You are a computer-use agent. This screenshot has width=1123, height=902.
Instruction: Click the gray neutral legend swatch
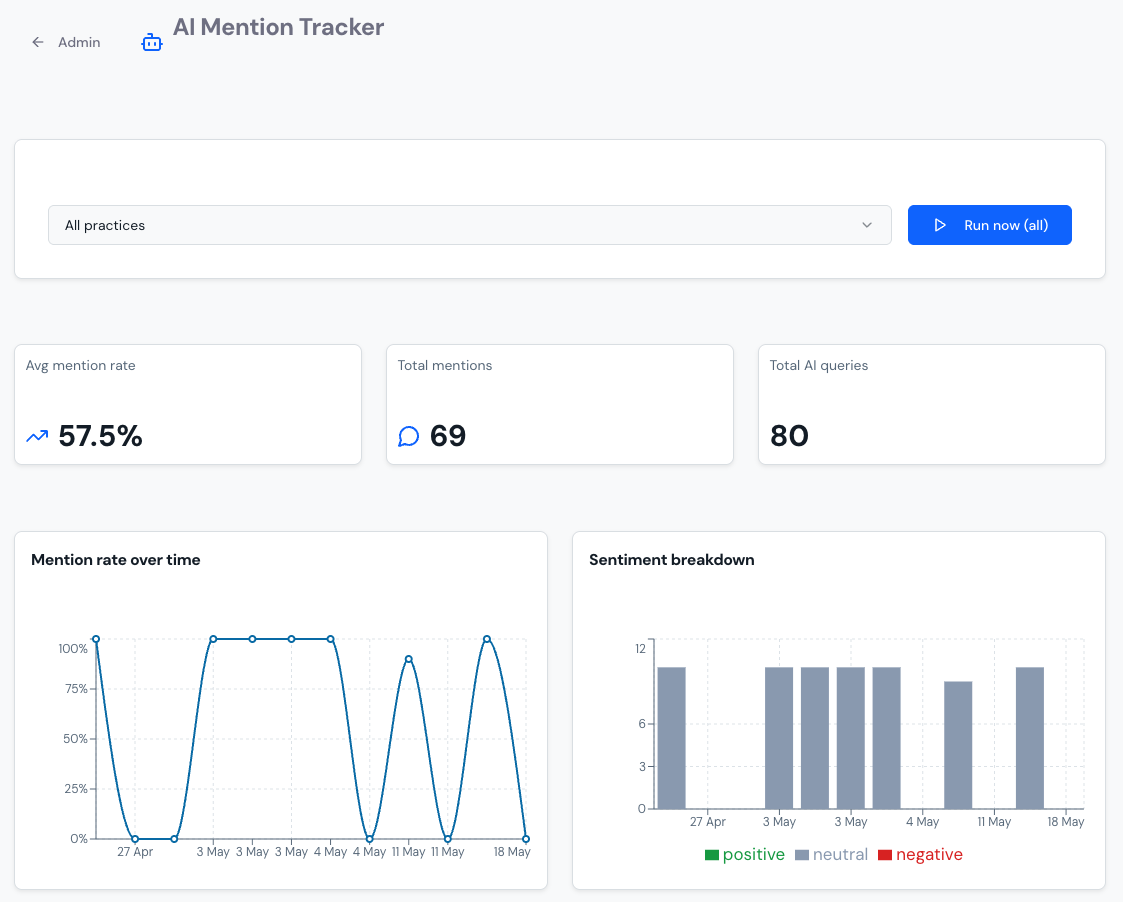tap(802, 855)
